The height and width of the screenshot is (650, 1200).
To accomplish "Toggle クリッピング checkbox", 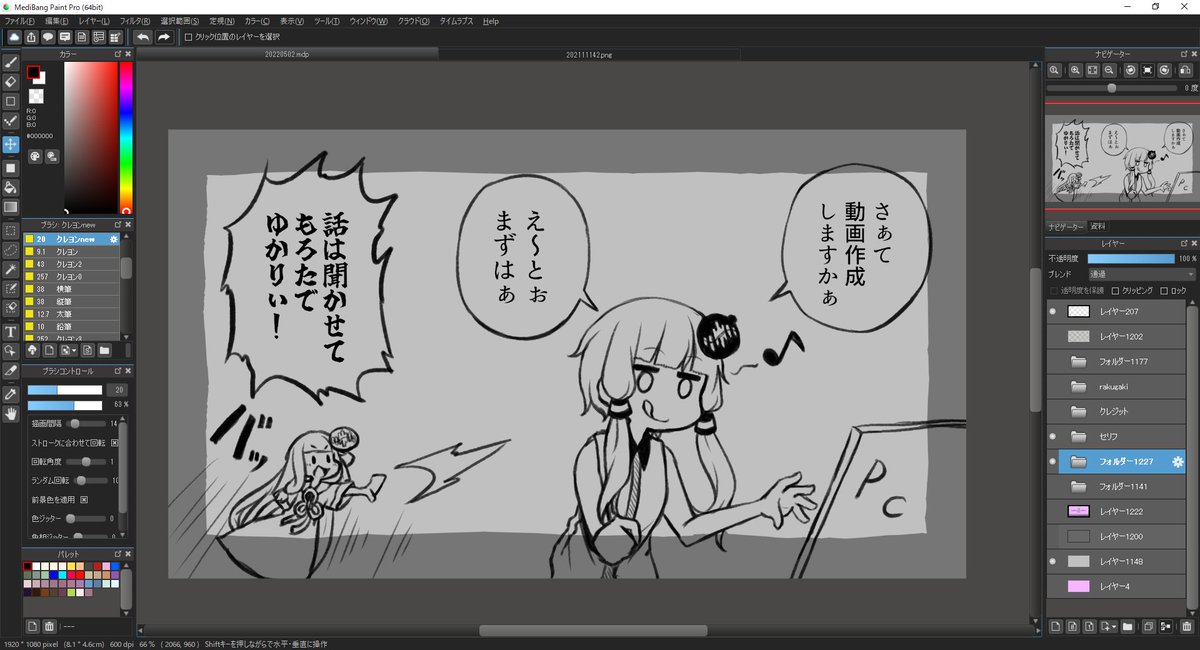I will (1115, 290).
